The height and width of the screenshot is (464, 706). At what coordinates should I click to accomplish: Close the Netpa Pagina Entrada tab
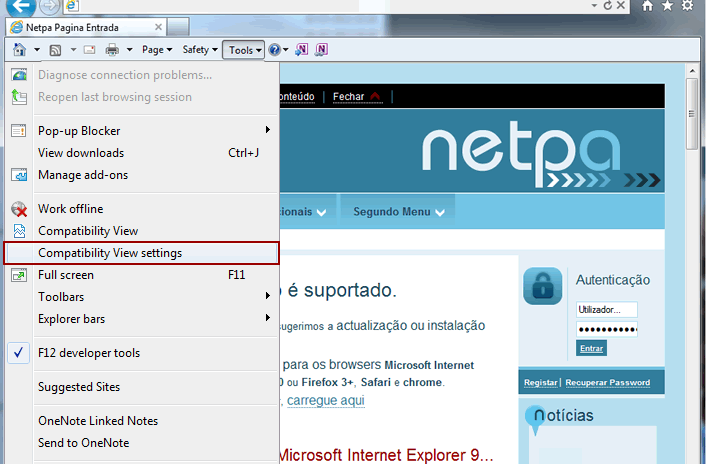(x=158, y=27)
